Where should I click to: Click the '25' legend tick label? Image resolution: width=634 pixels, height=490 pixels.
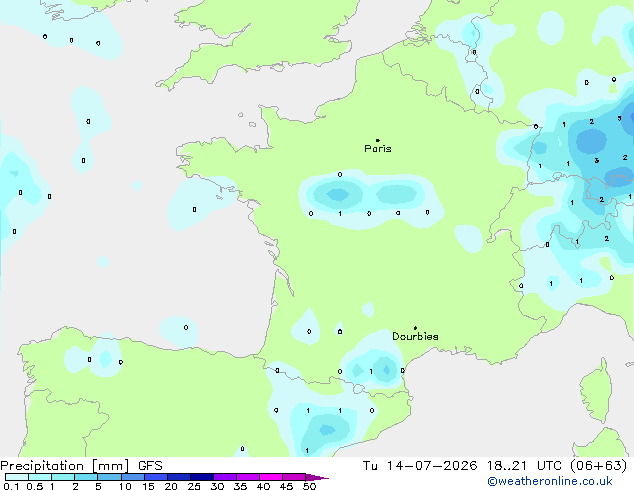coord(194,486)
